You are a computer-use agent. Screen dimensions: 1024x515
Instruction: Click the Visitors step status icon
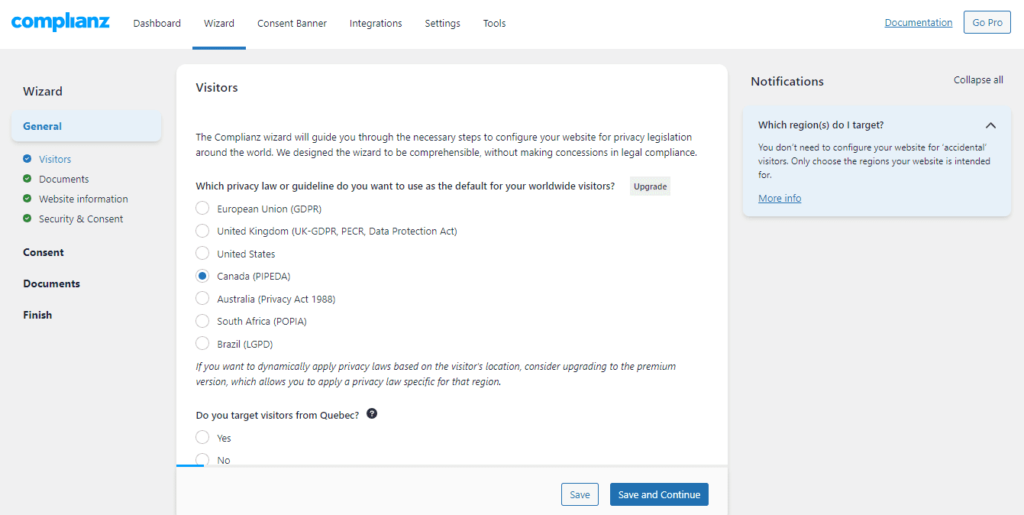point(27,159)
